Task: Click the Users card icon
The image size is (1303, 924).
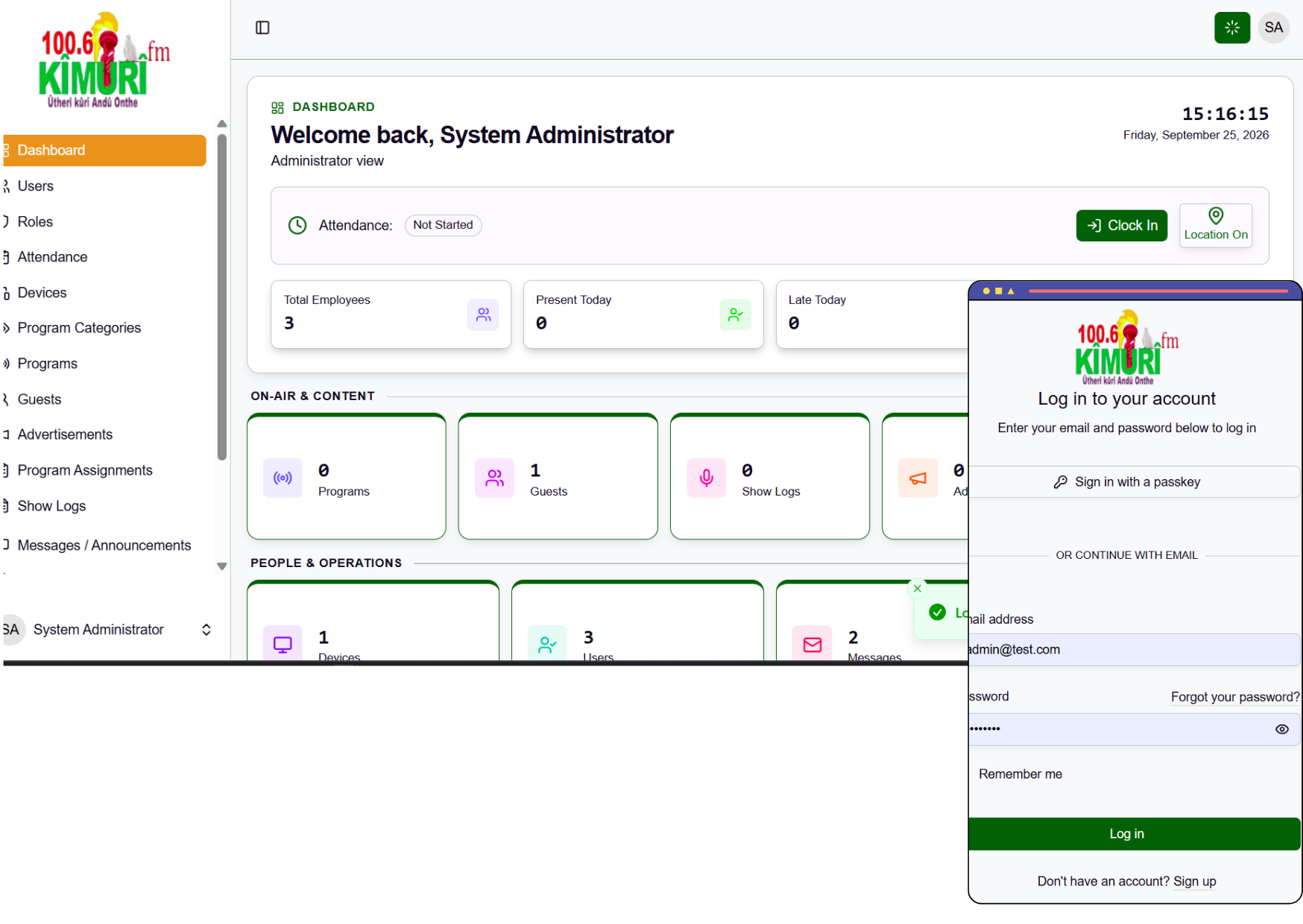Action: point(547,644)
